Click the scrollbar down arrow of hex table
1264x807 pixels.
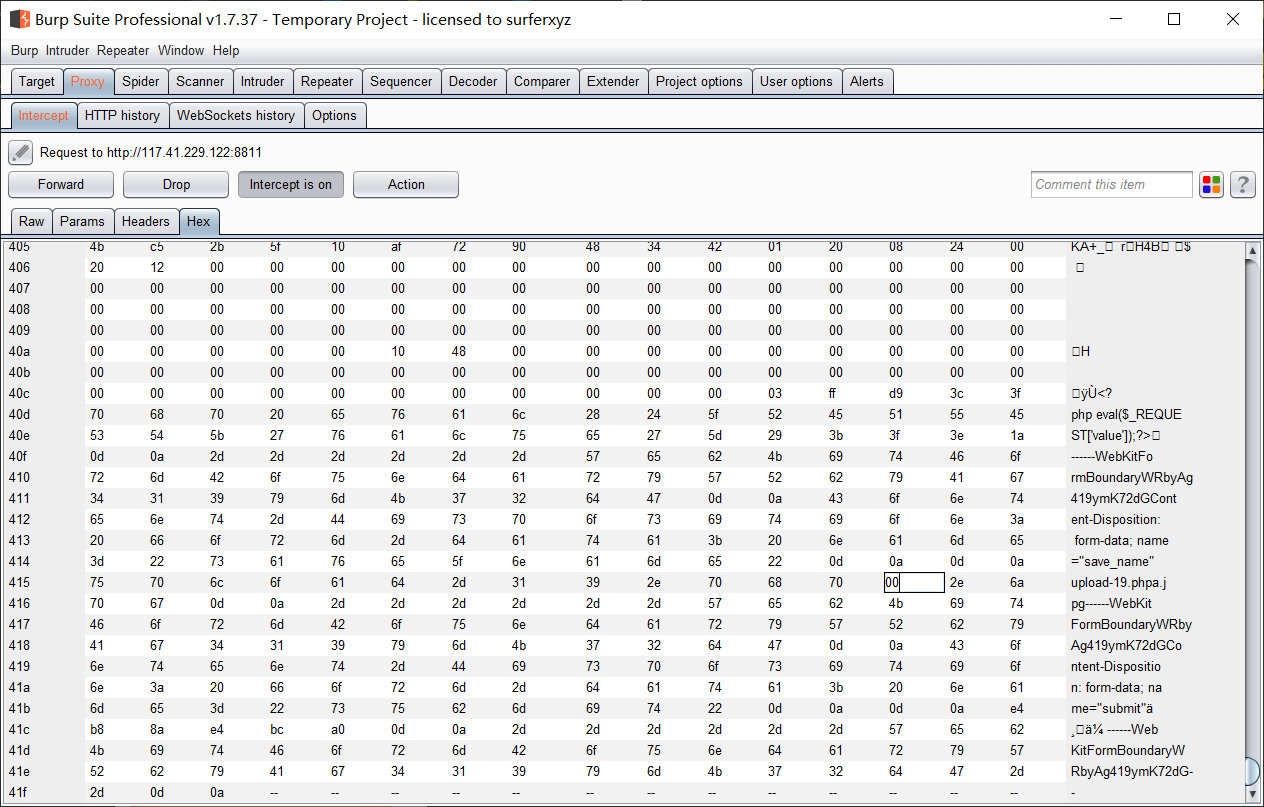coord(1251,794)
